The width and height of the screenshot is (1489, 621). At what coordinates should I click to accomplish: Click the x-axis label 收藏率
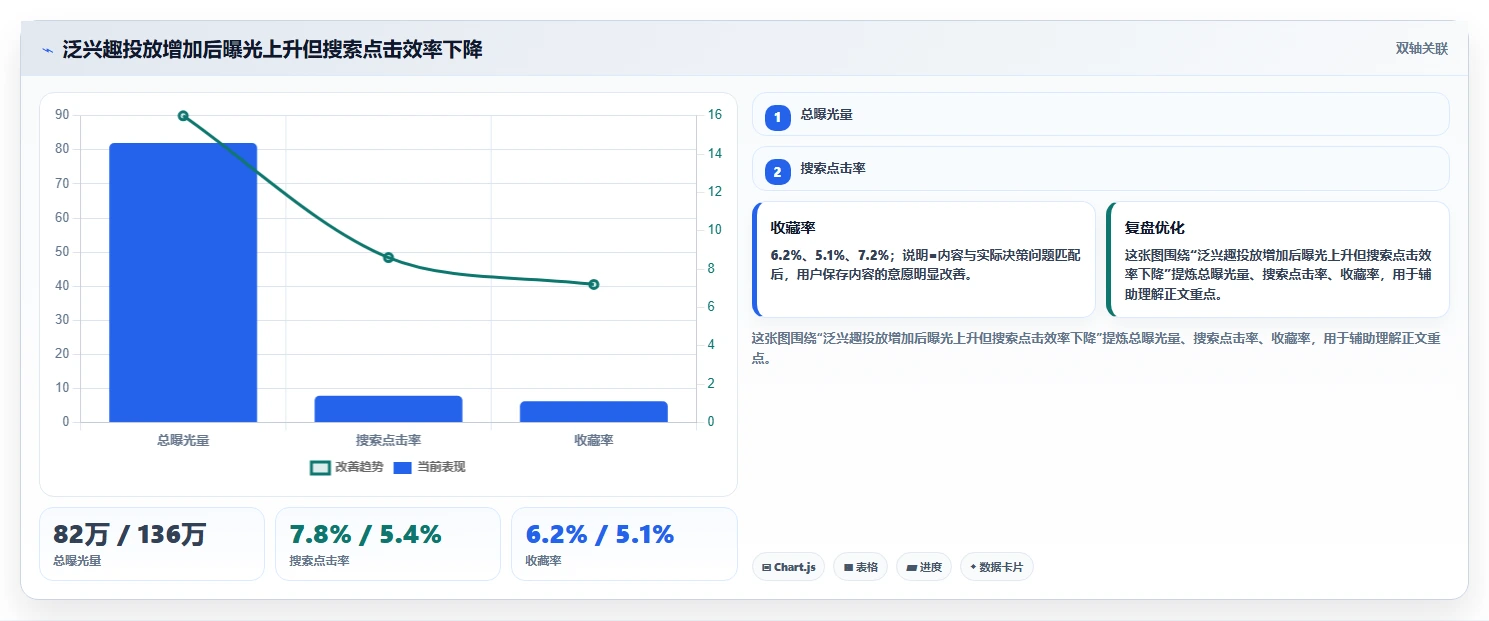click(x=593, y=440)
